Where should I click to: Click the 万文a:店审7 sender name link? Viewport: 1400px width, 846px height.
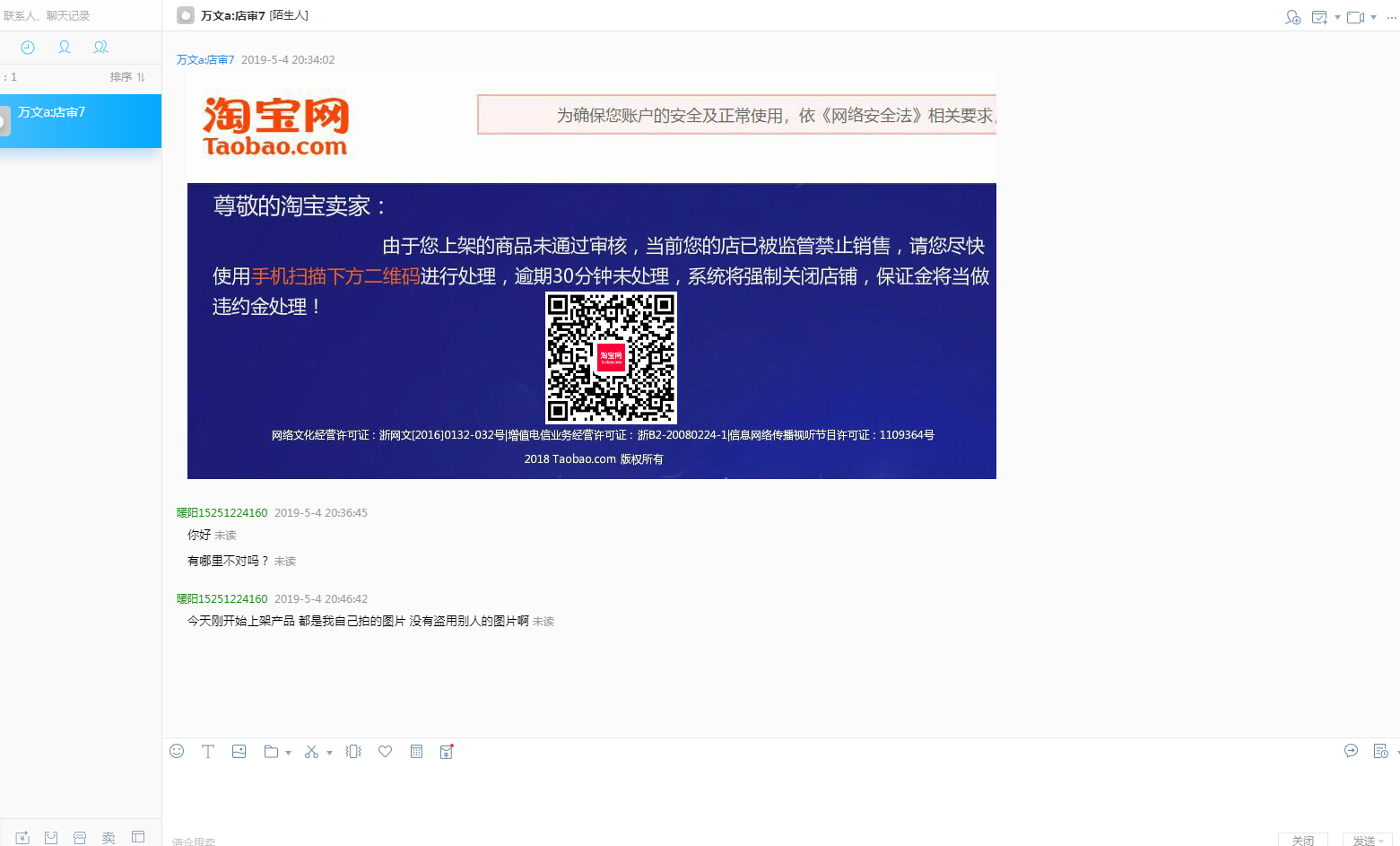click(x=205, y=60)
